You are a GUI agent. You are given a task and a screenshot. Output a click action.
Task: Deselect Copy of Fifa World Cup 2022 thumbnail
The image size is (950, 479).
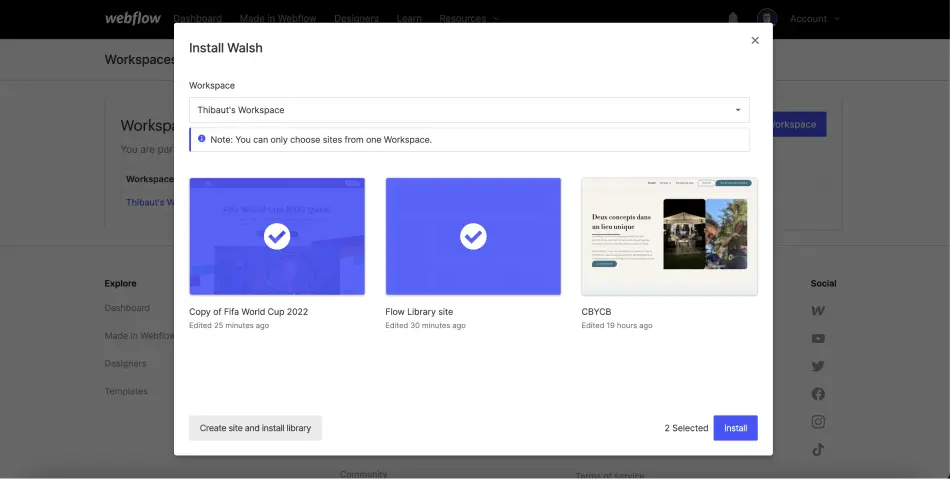[277, 236]
